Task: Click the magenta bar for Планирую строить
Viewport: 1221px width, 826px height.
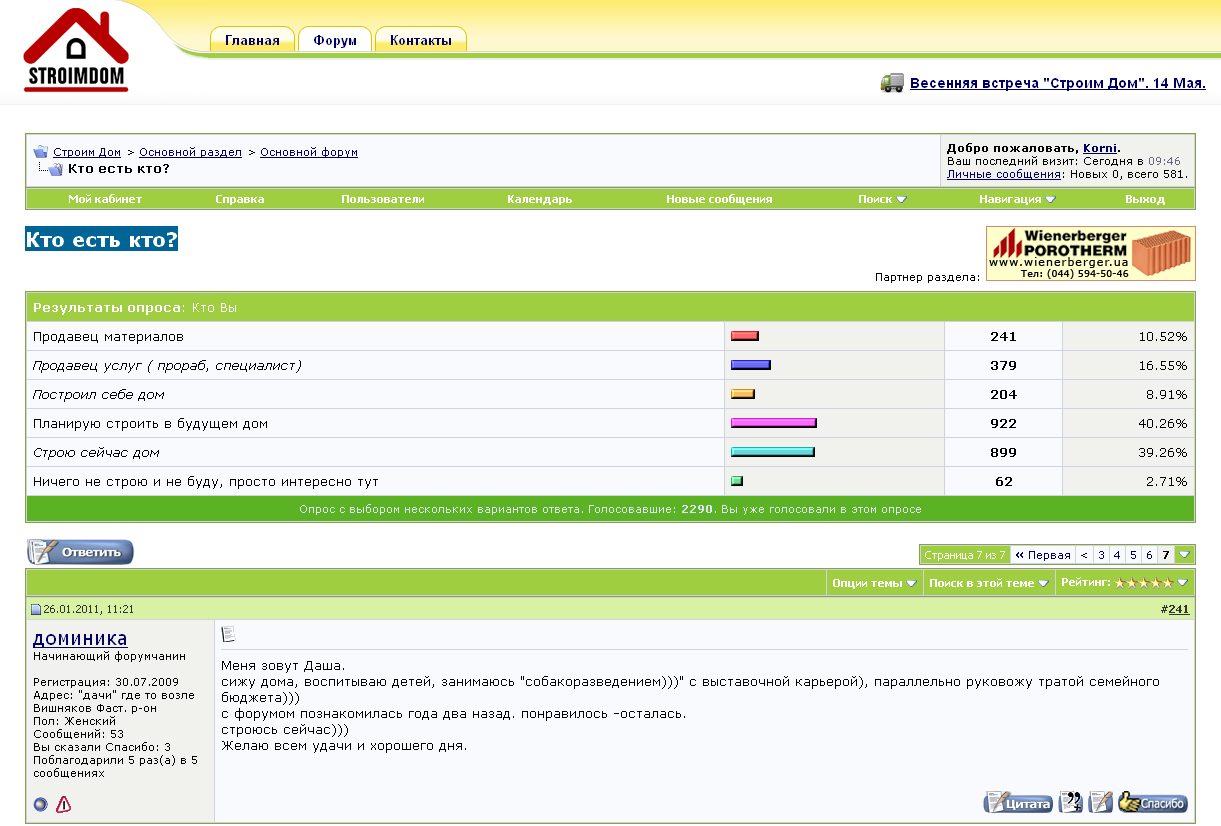Action: pyautogui.click(x=774, y=423)
